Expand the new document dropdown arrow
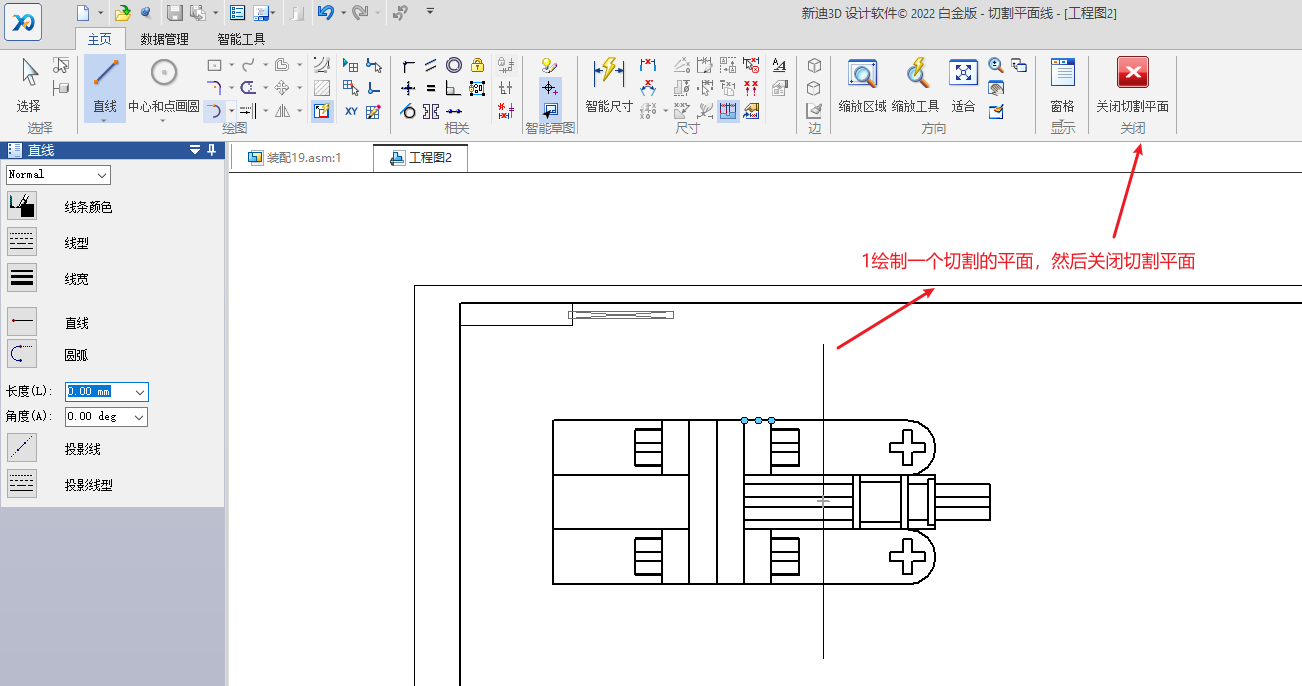The image size is (1302, 686). coord(100,13)
